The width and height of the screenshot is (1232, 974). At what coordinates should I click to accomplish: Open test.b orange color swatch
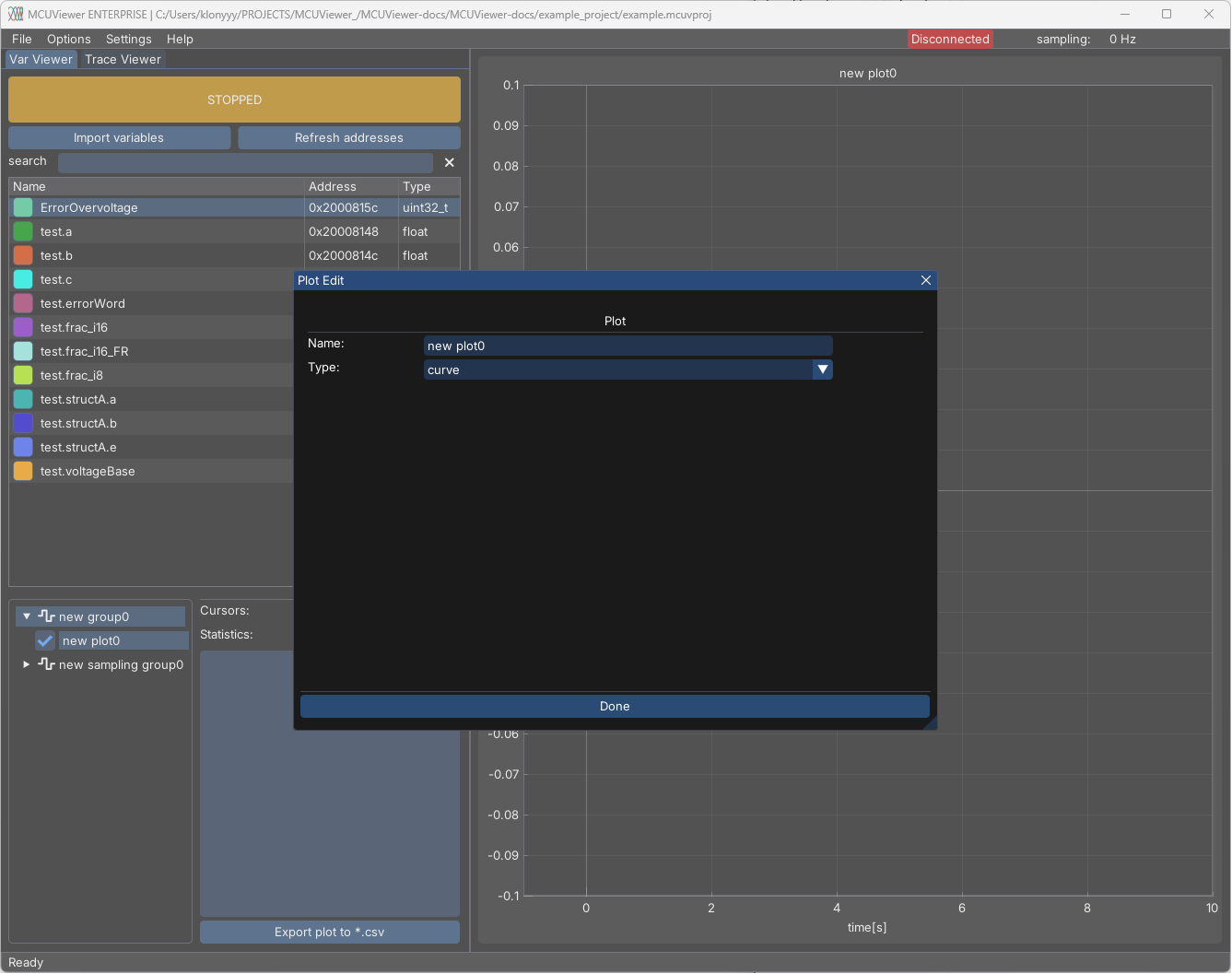23,255
